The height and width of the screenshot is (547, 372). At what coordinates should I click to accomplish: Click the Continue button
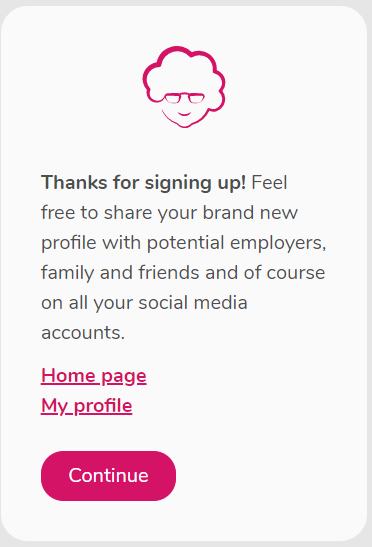click(109, 476)
